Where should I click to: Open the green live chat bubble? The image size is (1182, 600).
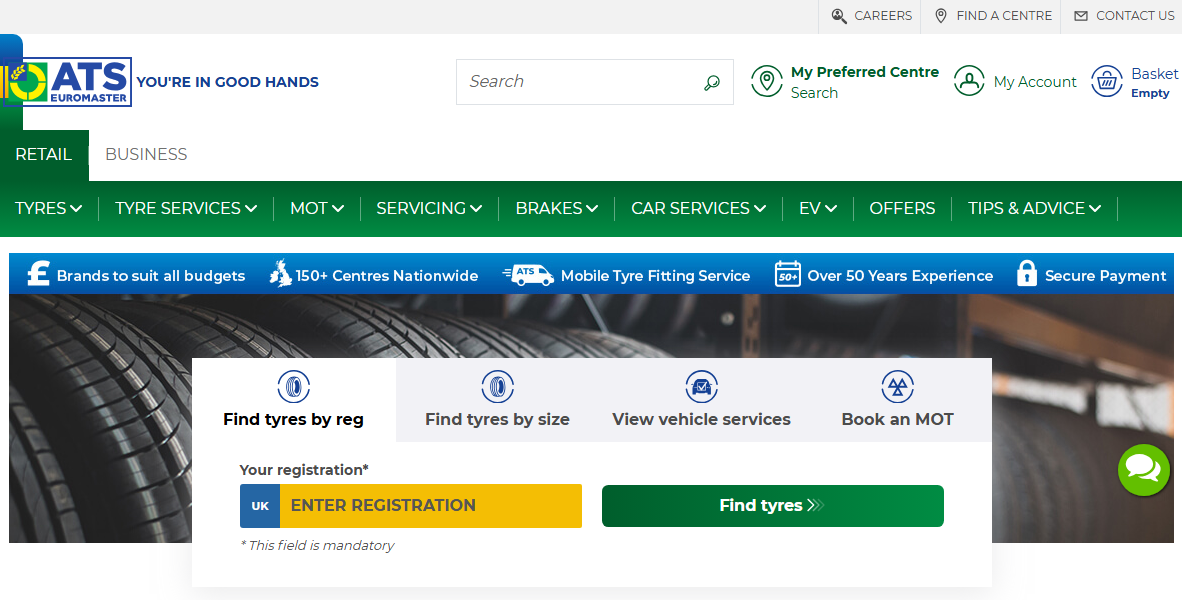click(x=1143, y=469)
